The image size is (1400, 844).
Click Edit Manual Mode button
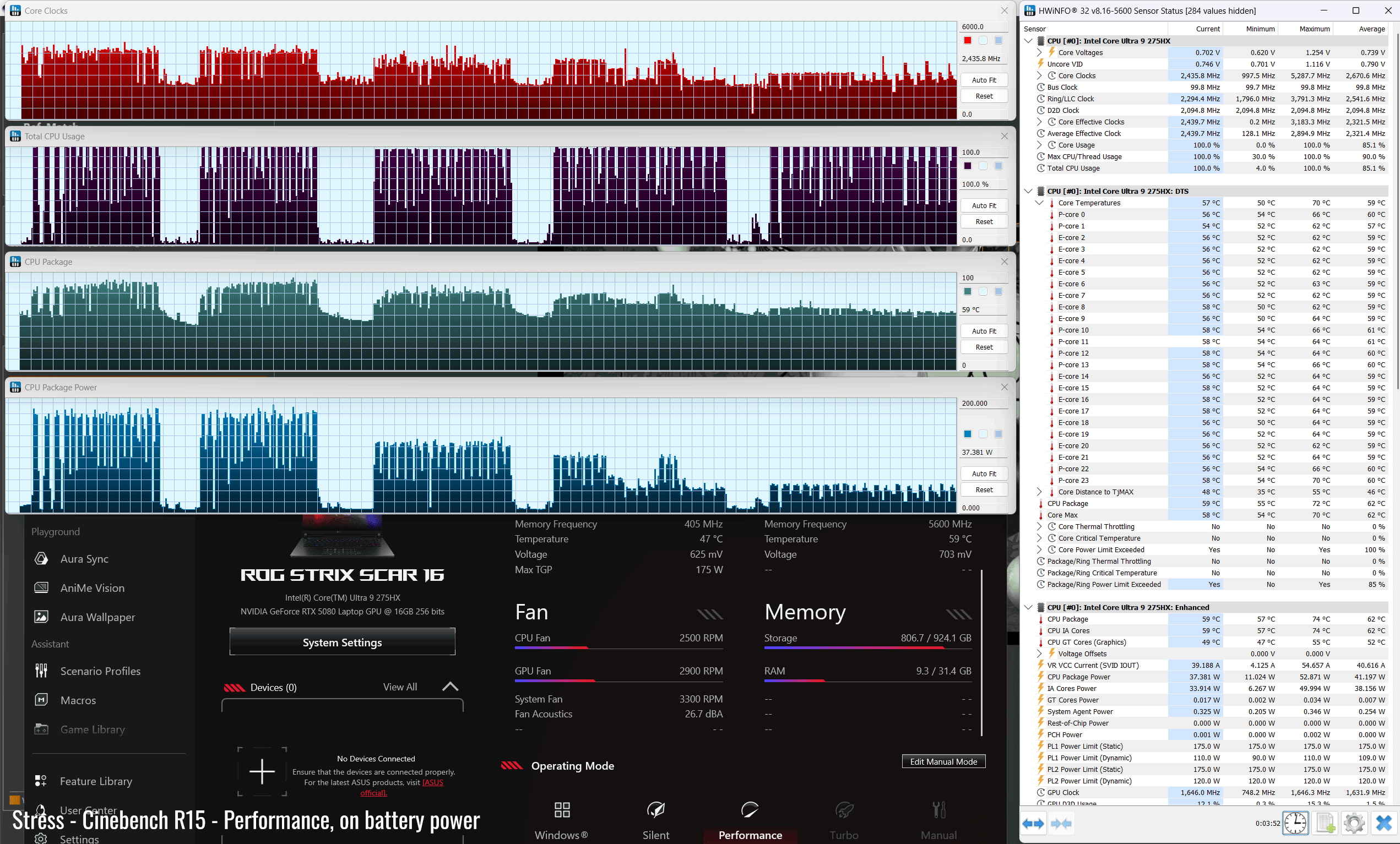(x=943, y=761)
